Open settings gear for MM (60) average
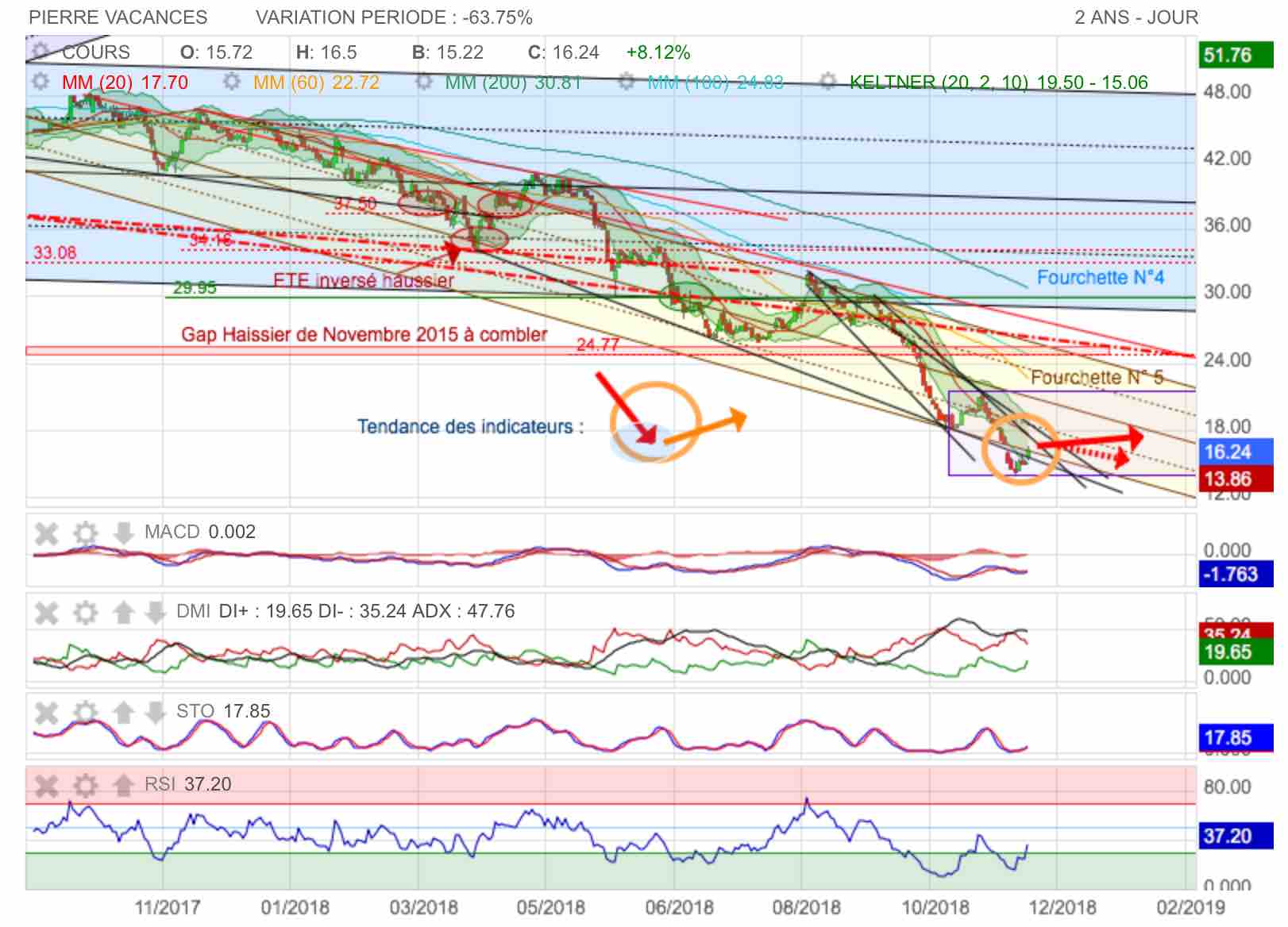 pyautogui.click(x=232, y=82)
